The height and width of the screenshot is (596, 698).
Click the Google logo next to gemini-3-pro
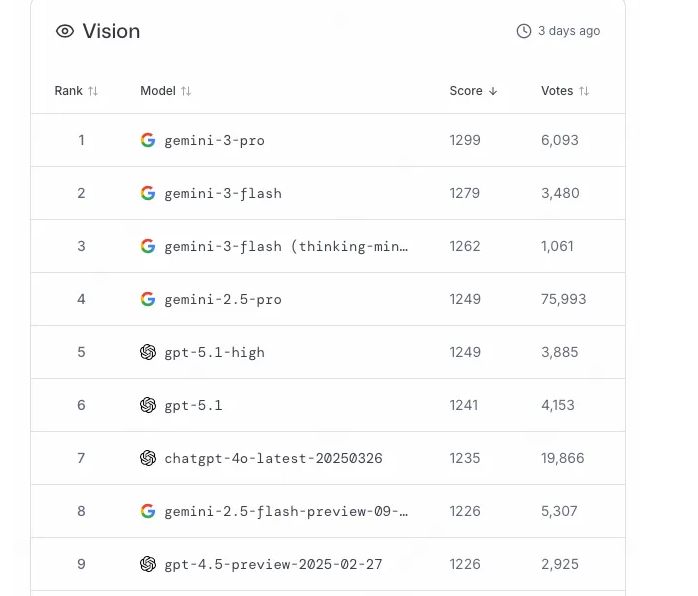click(148, 140)
